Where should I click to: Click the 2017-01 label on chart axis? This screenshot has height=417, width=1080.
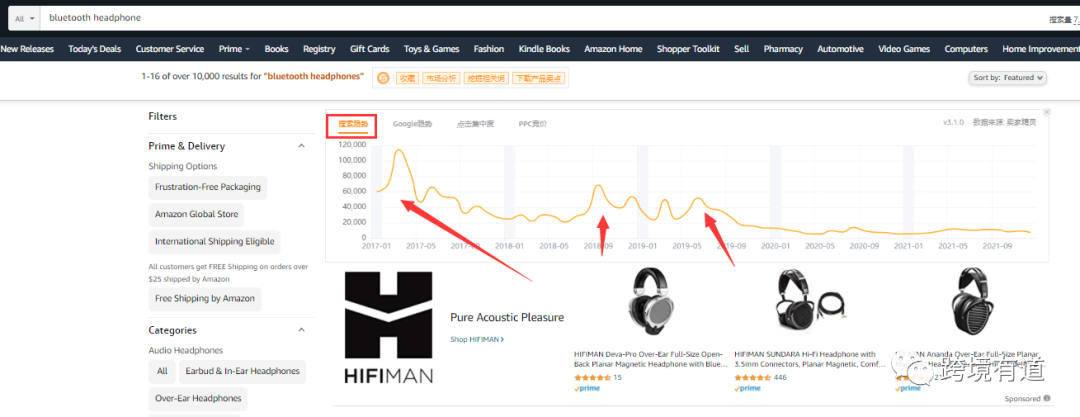point(376,245)
